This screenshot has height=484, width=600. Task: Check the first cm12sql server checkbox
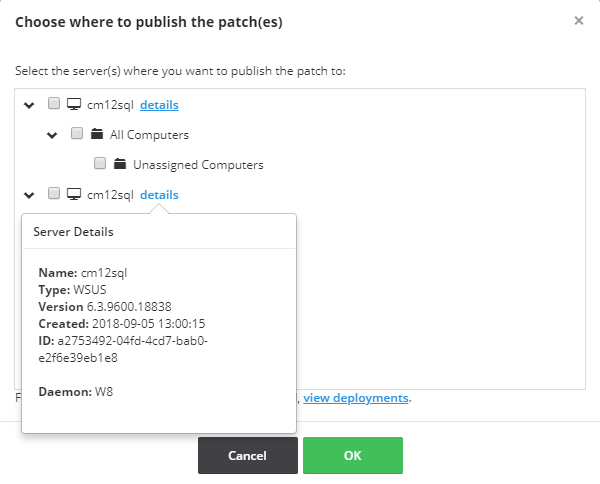pyautogui.click(x=54, y=104)
